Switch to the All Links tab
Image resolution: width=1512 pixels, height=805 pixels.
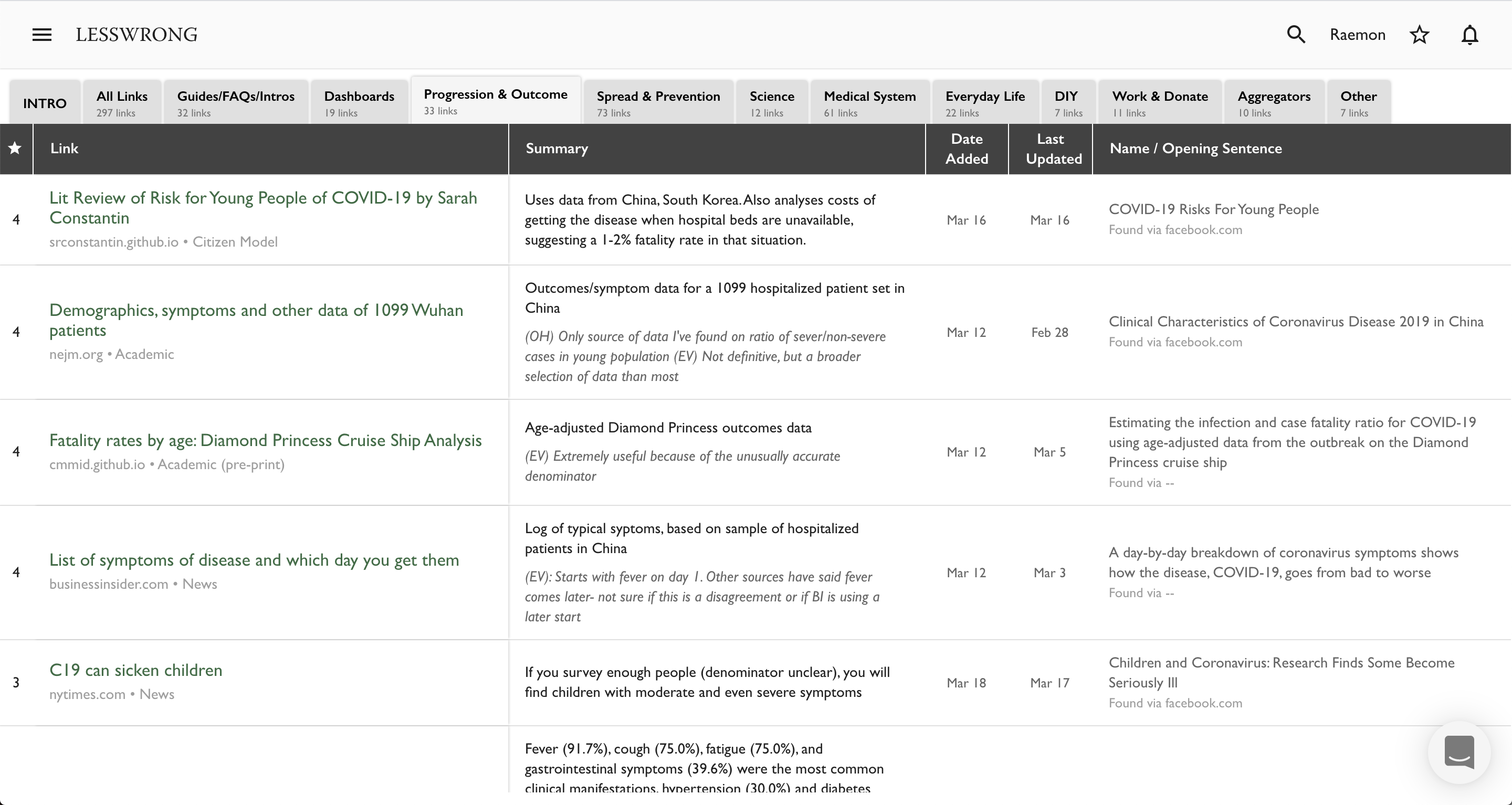pos(122,103)
